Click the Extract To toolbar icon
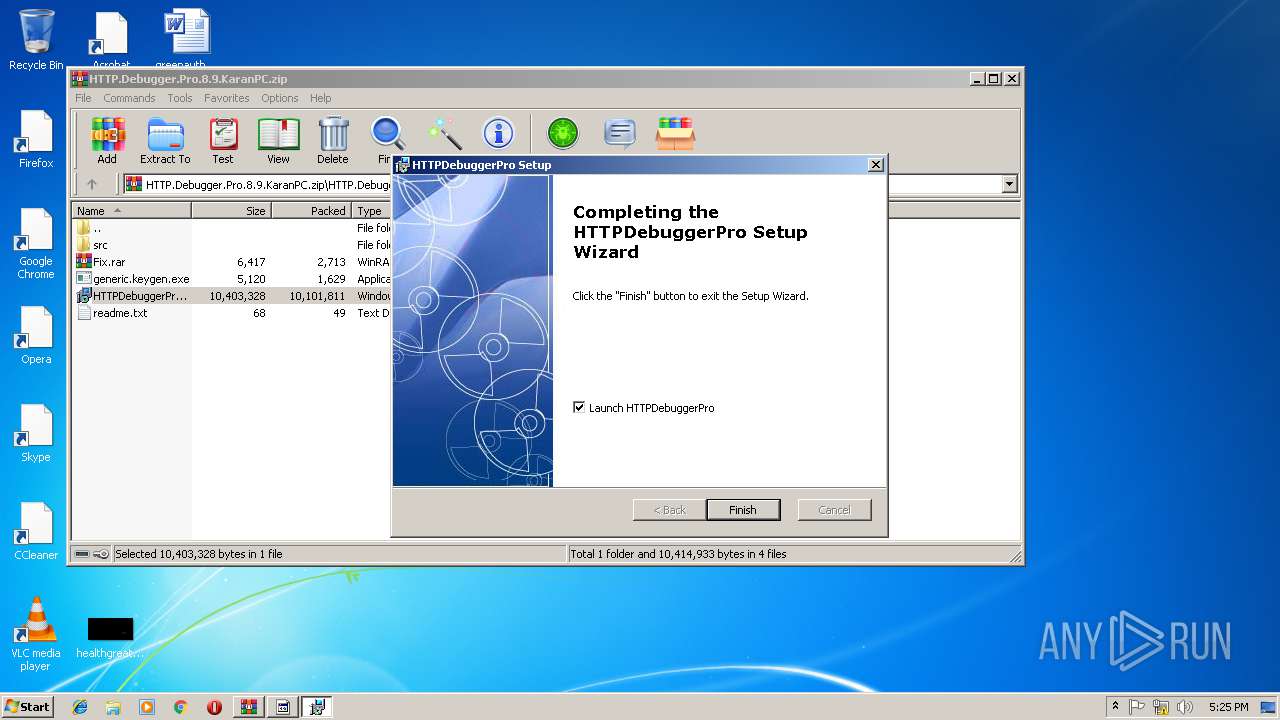The height and width of the screenshot is (720, 1280). click(x=165, y=141)
